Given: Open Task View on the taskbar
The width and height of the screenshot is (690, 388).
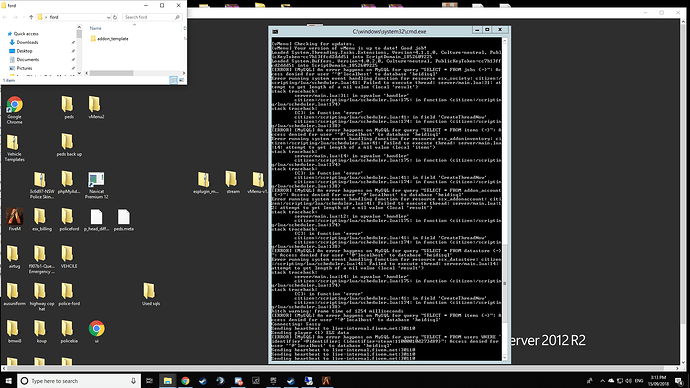Looking at the screenshot, I should 150,381.
